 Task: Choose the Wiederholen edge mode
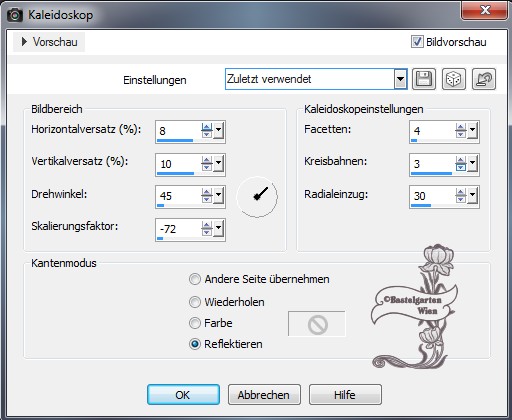[x=195, y=302]
